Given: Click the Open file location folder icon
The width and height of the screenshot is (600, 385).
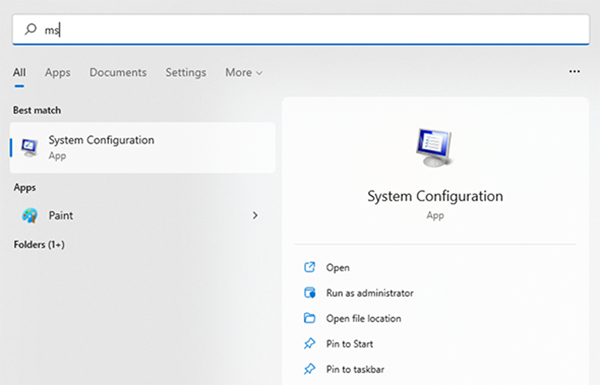Looking at the screenshot, I should (x=310, y=318).
